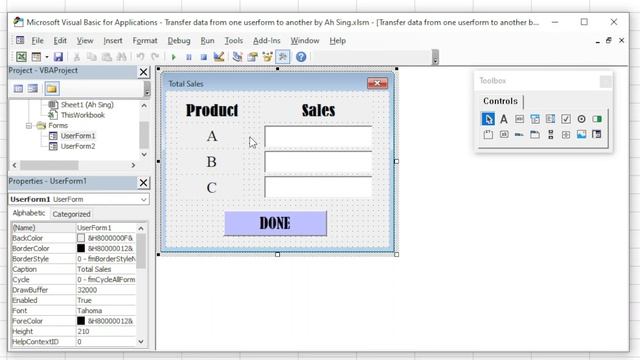Select the ComboBox control in Toolbox
Image resolution: width=640 pixels, height=360 pixels.
tap(535, 119)
